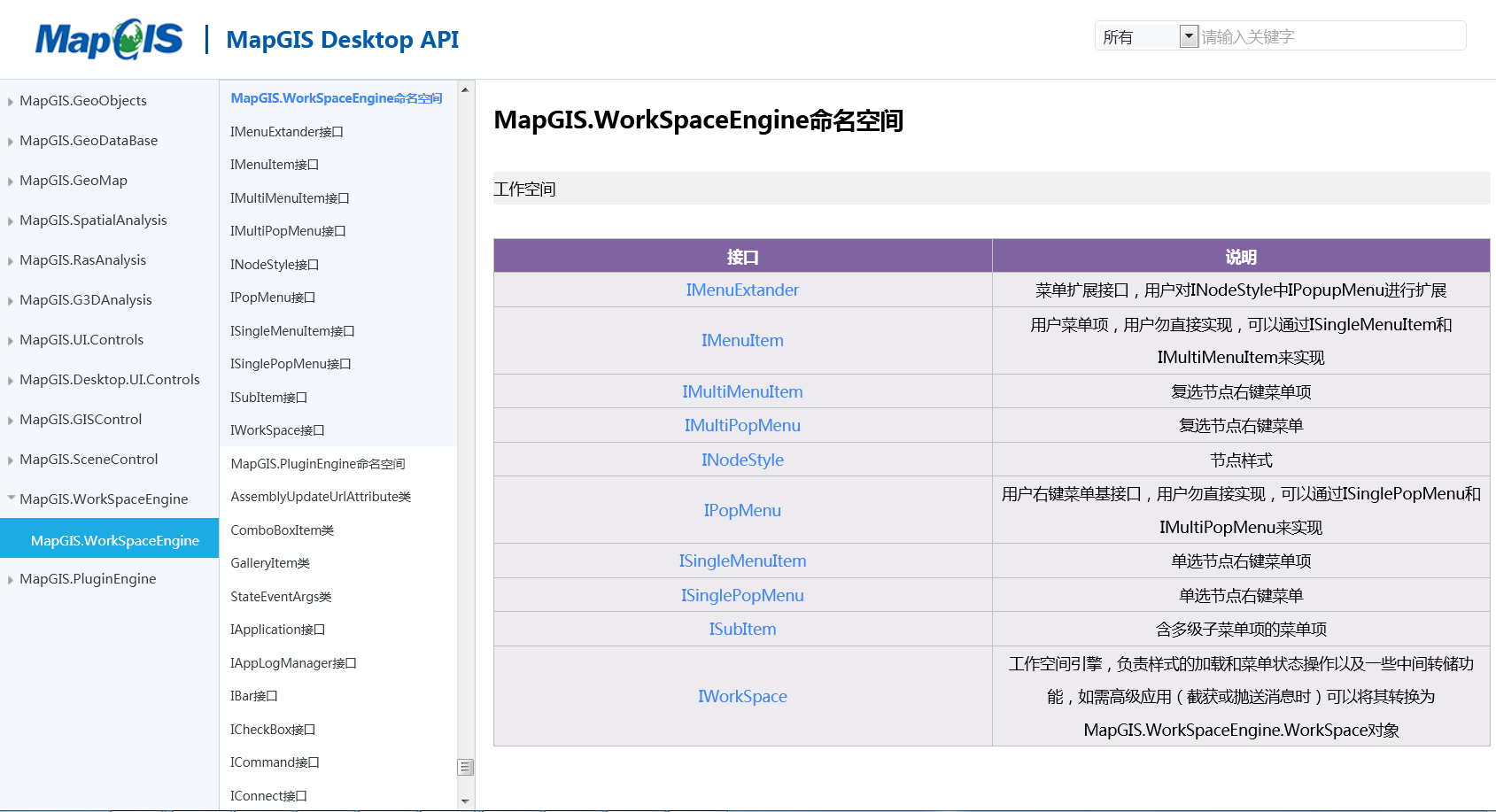
Task: Expand the MapGIS.SpatialAnalysis tree node
Action: (11, 220)
